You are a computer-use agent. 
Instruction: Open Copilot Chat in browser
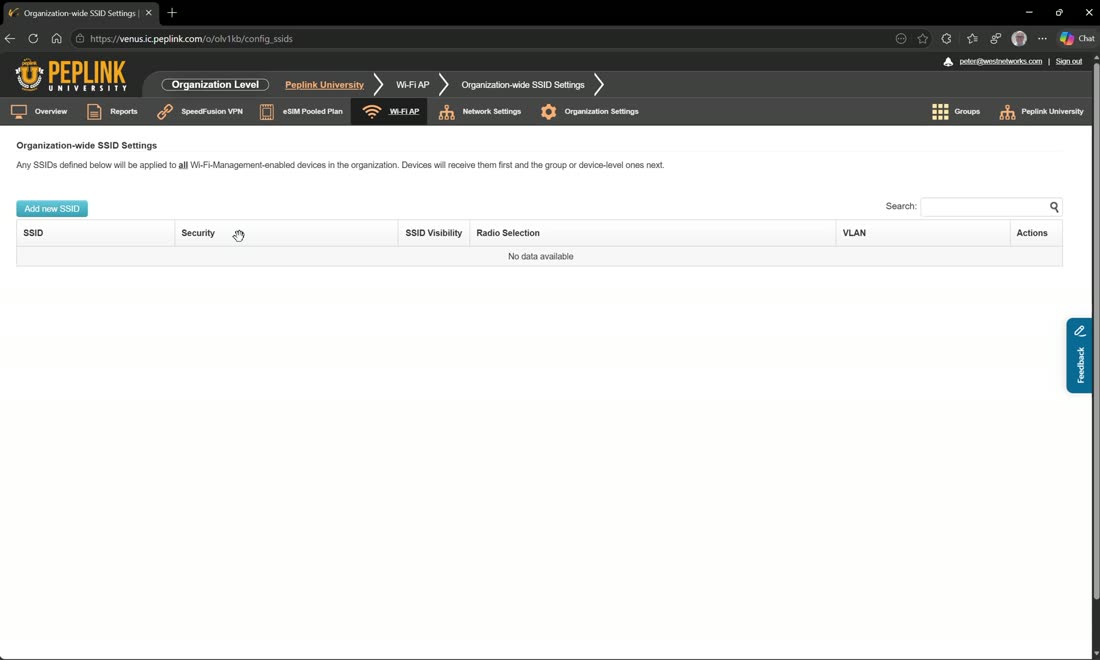1077,39
